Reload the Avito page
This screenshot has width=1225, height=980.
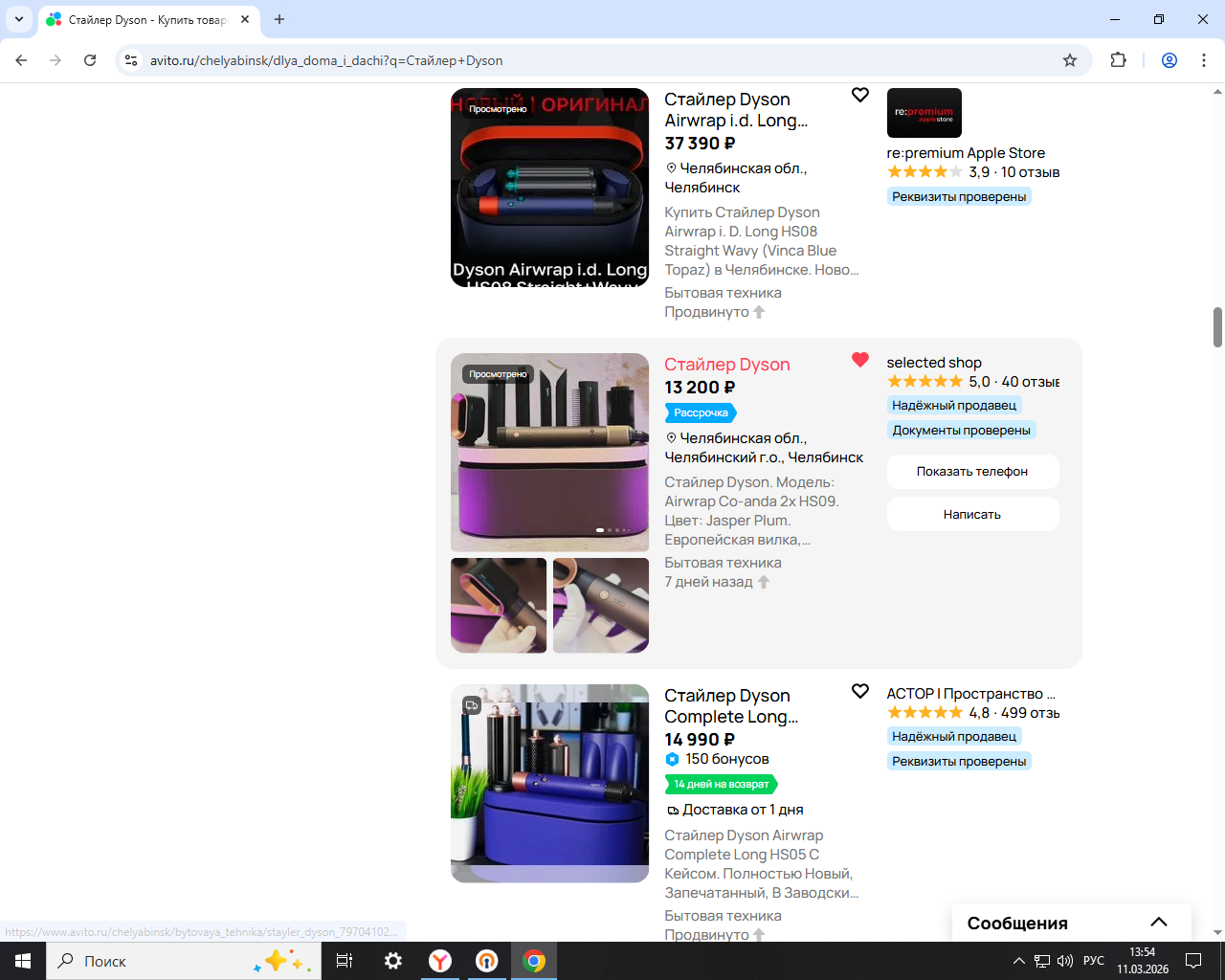pyautogui.click(x=90, y=60)
